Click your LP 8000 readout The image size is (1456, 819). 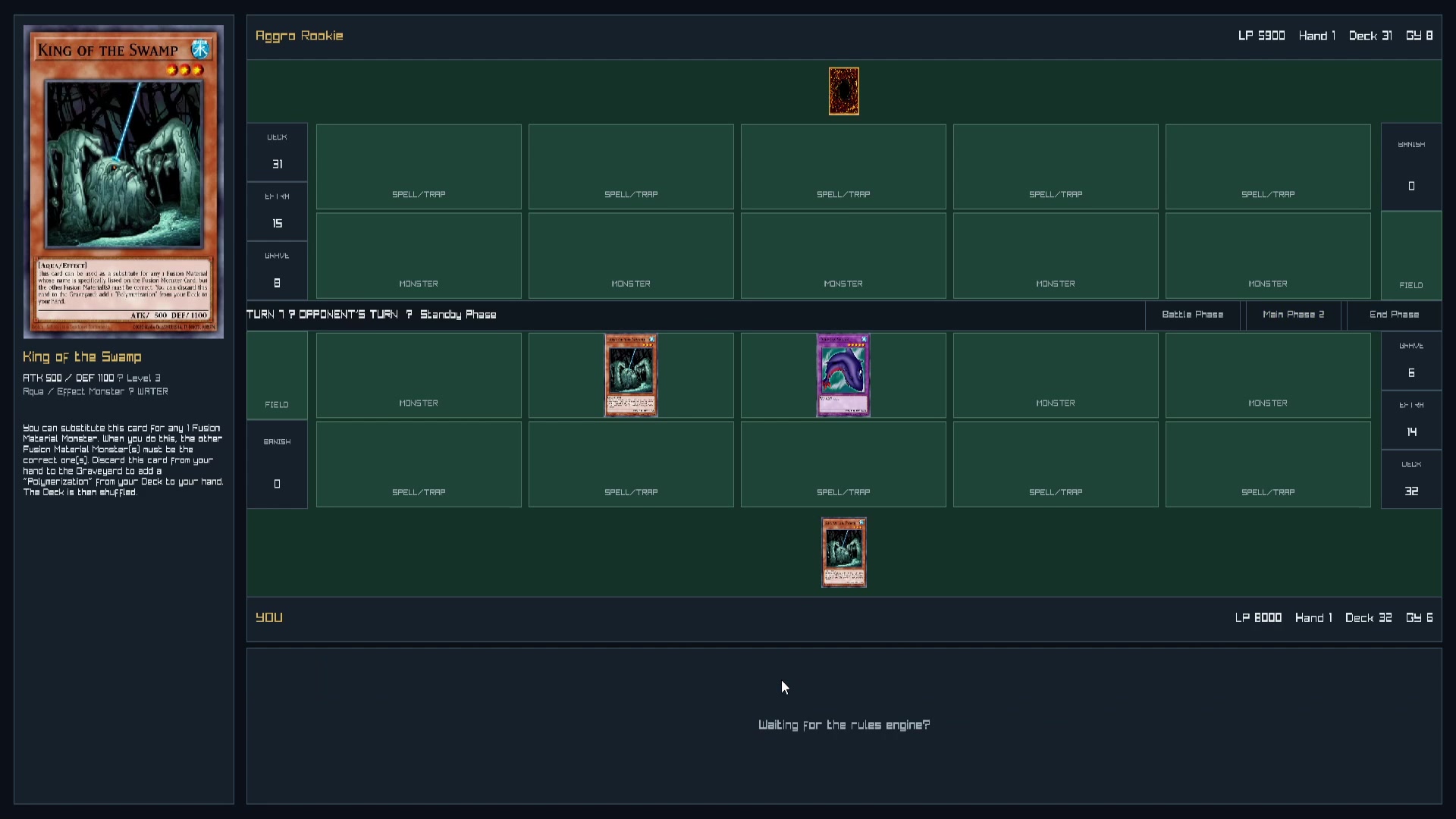pos(1258,617)
